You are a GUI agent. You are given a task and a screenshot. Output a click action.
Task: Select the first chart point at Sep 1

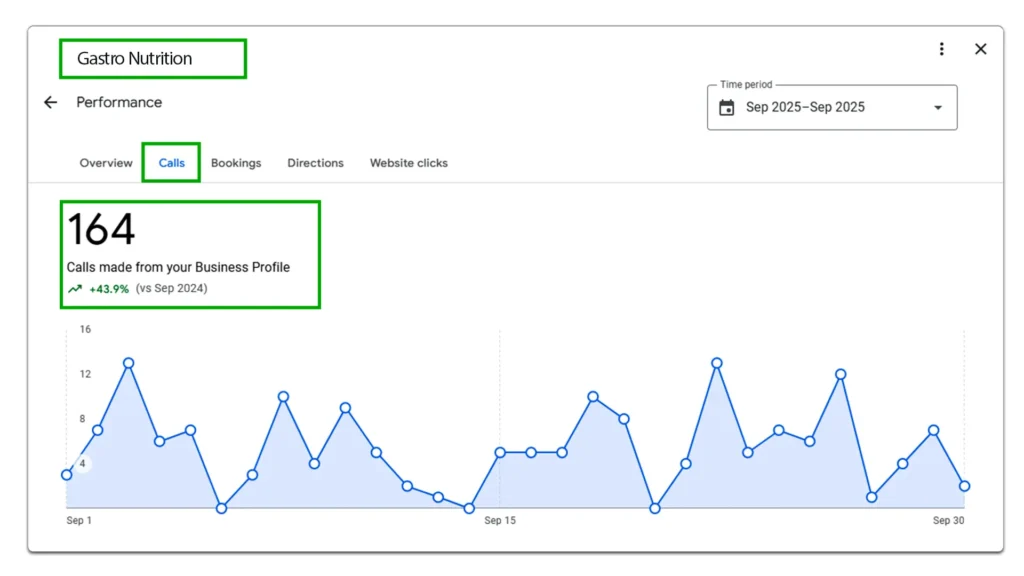pyautogui.click(x=67, y=474)
